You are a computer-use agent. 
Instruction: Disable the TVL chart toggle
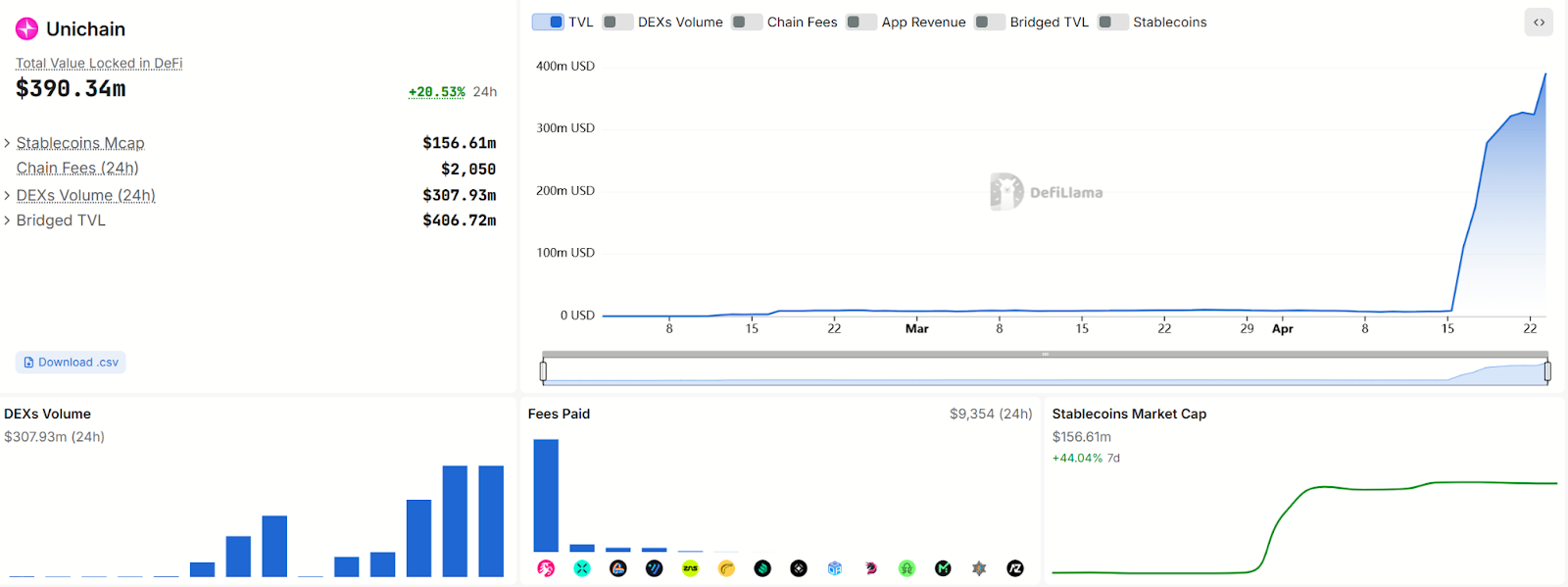[548, 23]
